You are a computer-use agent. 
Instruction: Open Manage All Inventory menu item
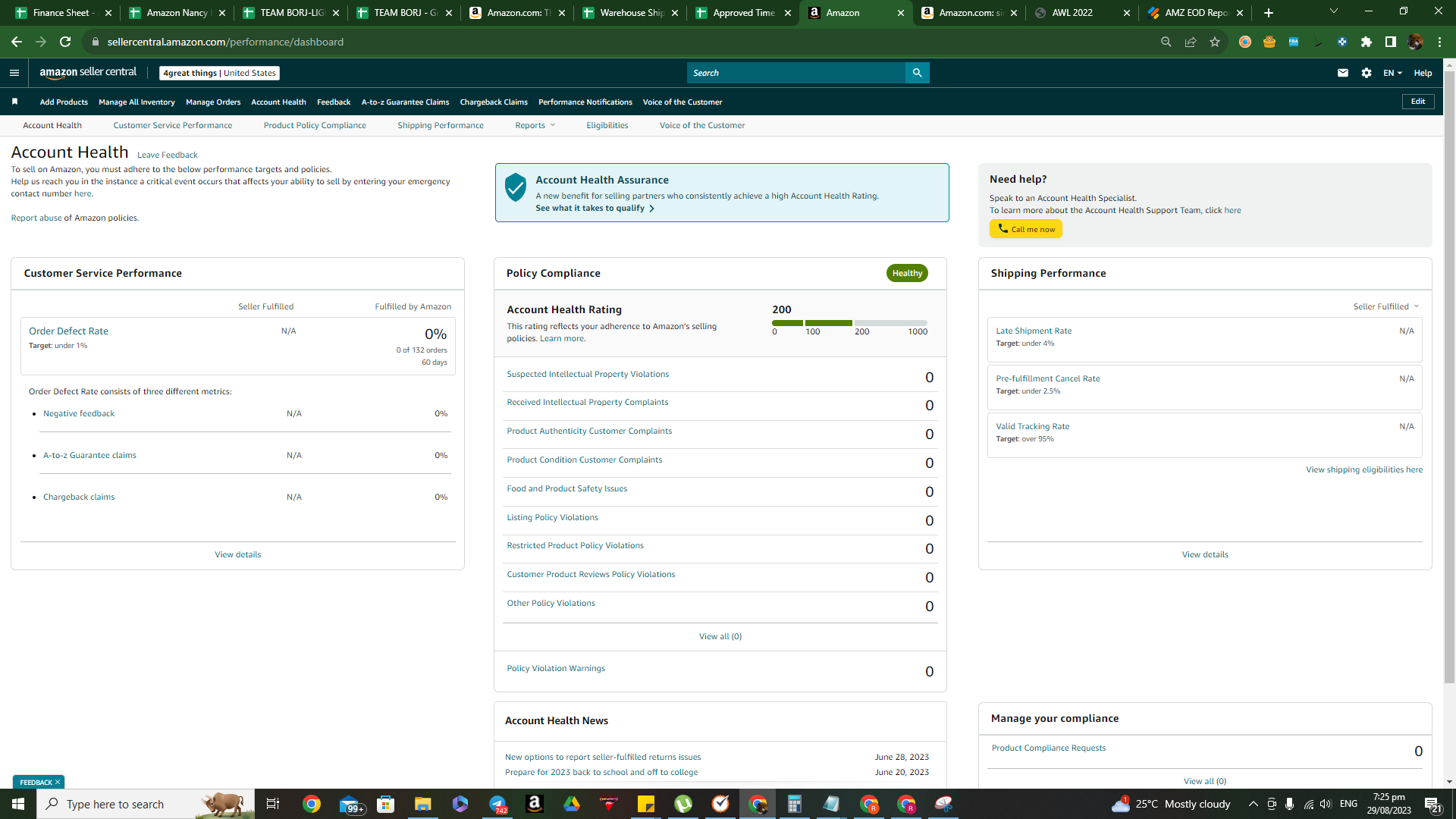coord(136,102)
